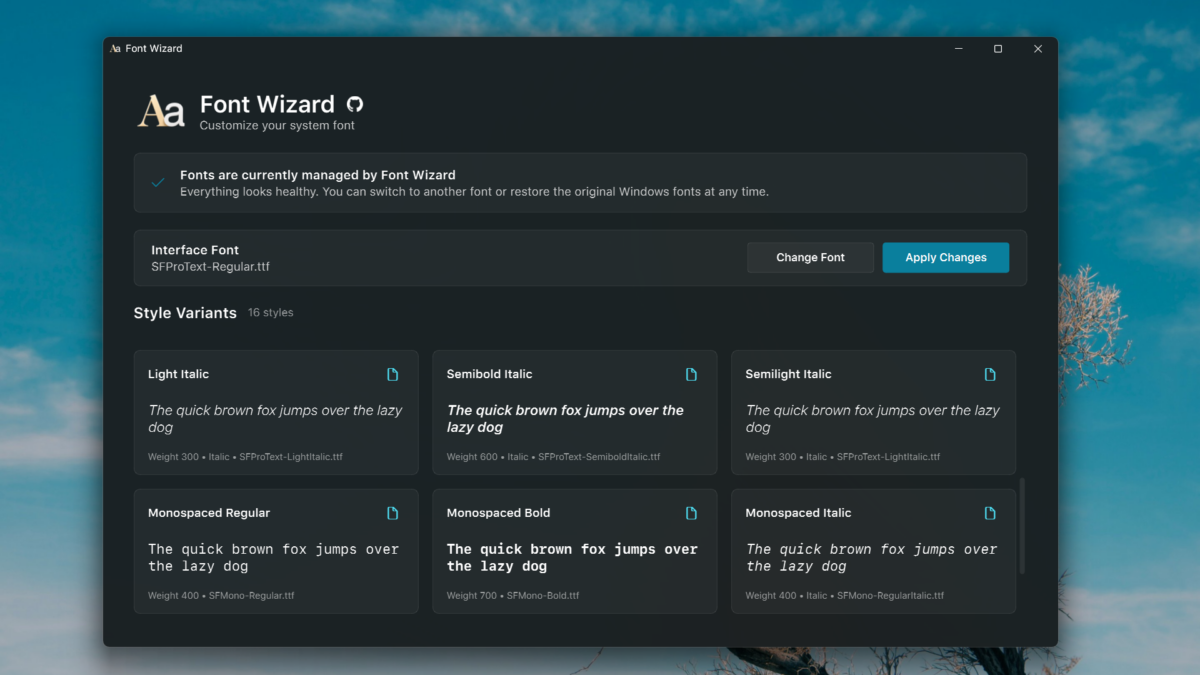This screenshot has width=1200, height=675.
Task: Click the checkmark status icon in banner
Action: (158, 182)
